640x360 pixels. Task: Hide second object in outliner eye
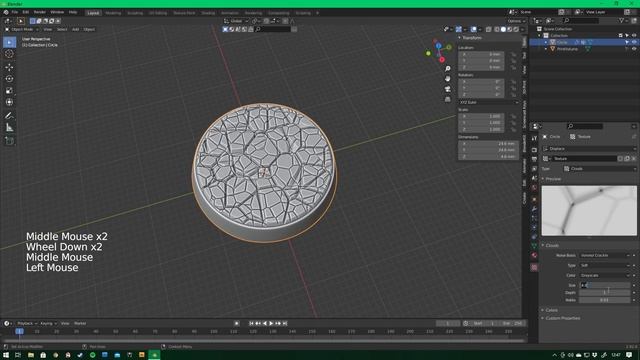(x=634, y=49)
